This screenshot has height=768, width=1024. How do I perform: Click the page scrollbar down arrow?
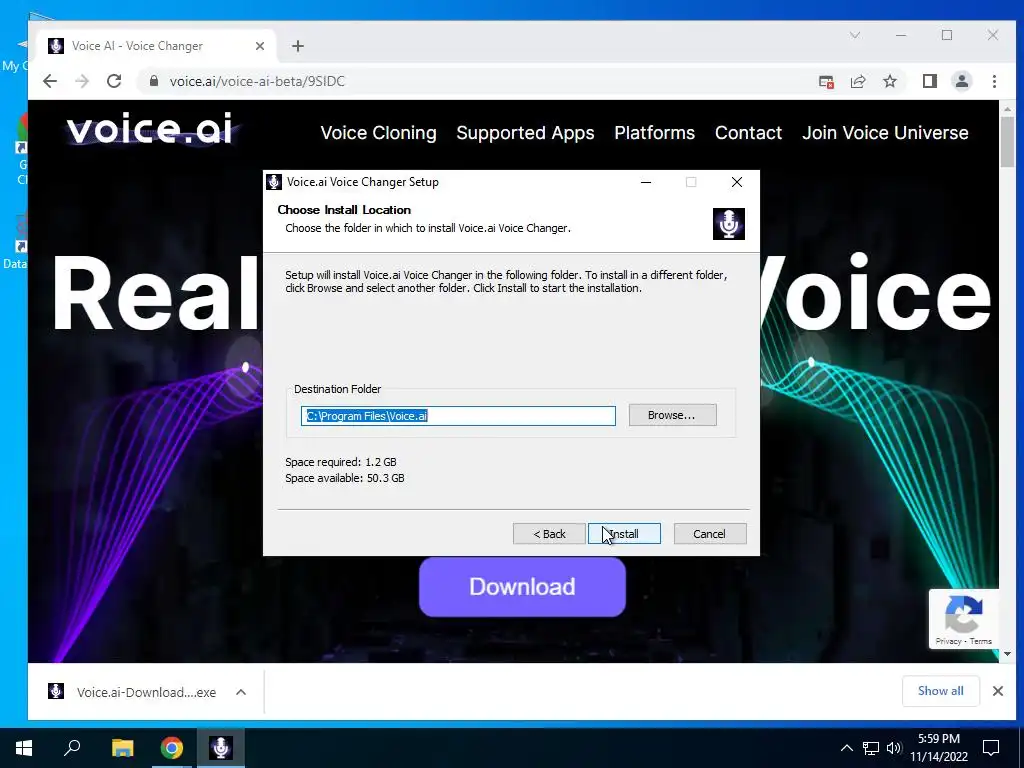pos(1007,654)
